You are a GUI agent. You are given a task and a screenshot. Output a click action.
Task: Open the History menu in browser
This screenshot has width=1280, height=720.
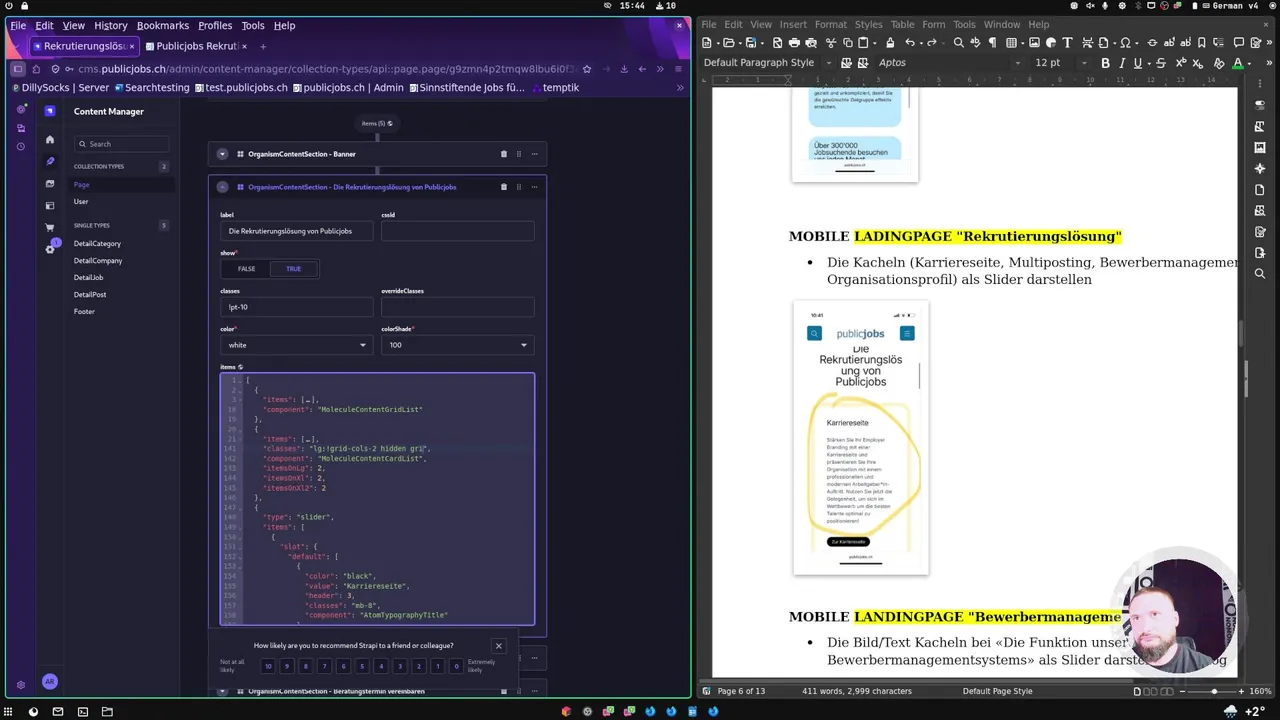click(110, 26)
